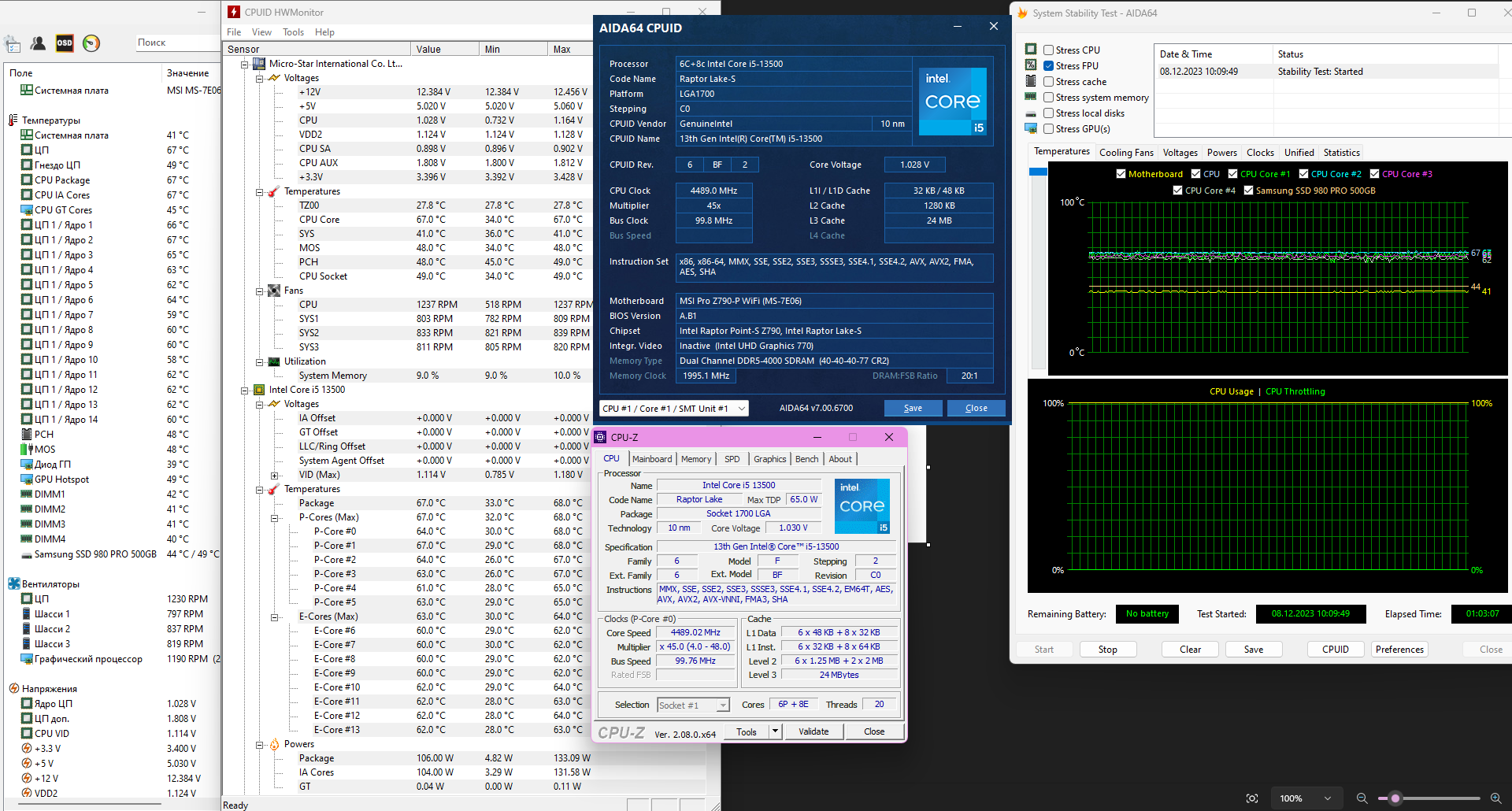
Task: Click the Intel Core i5 logo in AIDA64 CPUID
Action: (952, 102)
